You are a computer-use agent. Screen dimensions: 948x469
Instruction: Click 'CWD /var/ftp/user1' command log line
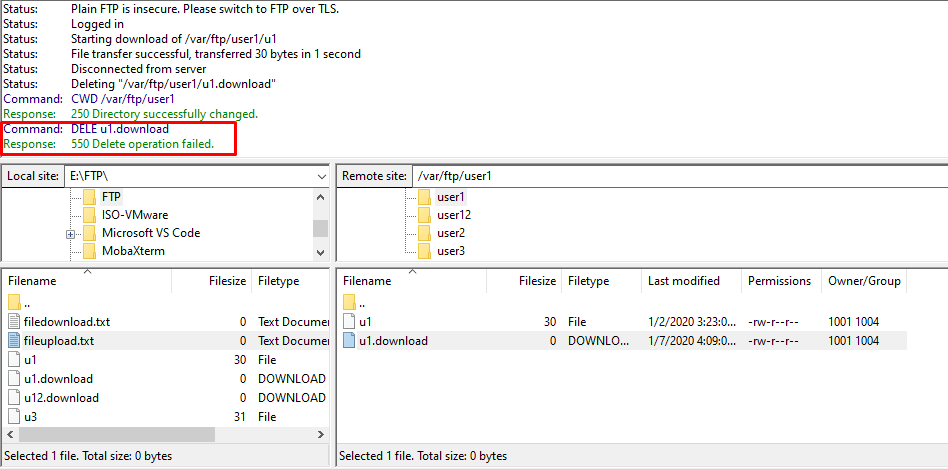click(x=89, y=99)
